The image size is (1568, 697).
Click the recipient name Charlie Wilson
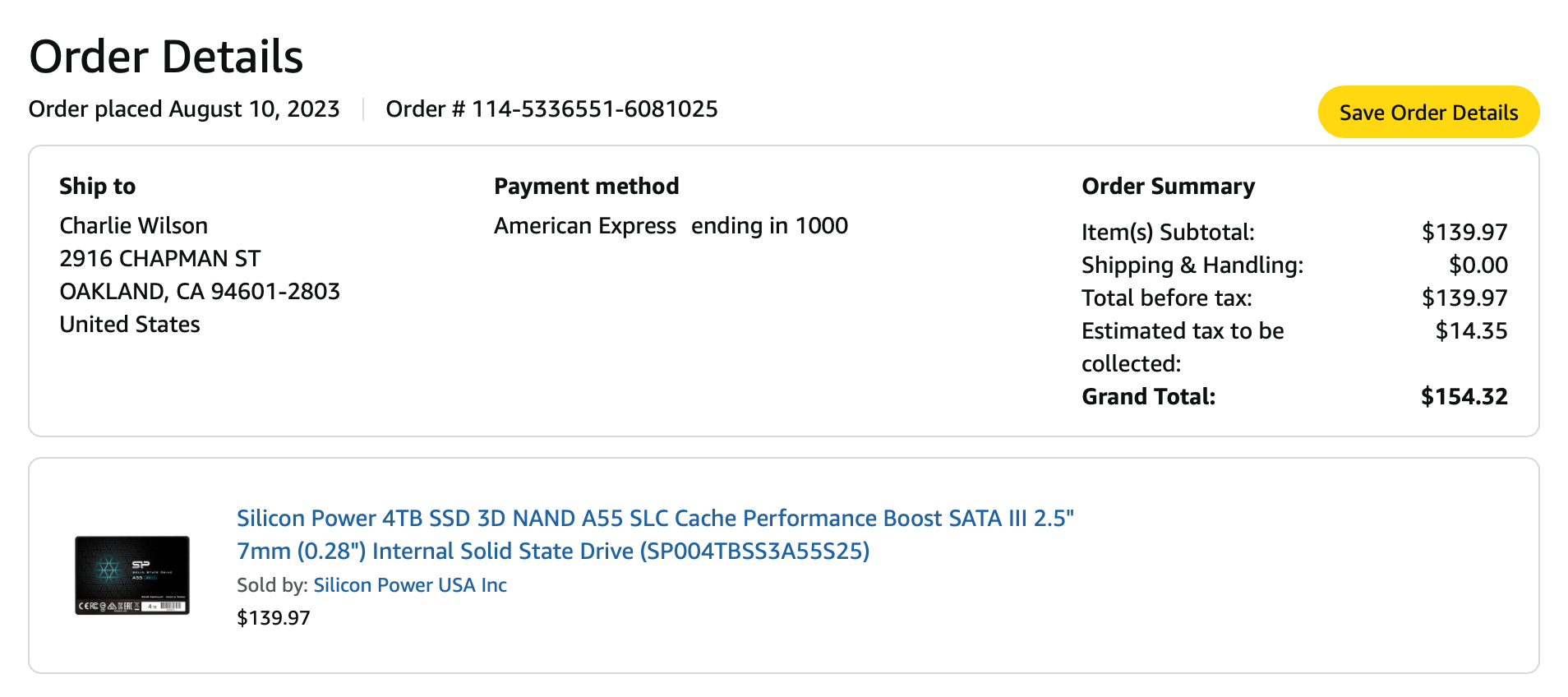click(x=133, y=226)
